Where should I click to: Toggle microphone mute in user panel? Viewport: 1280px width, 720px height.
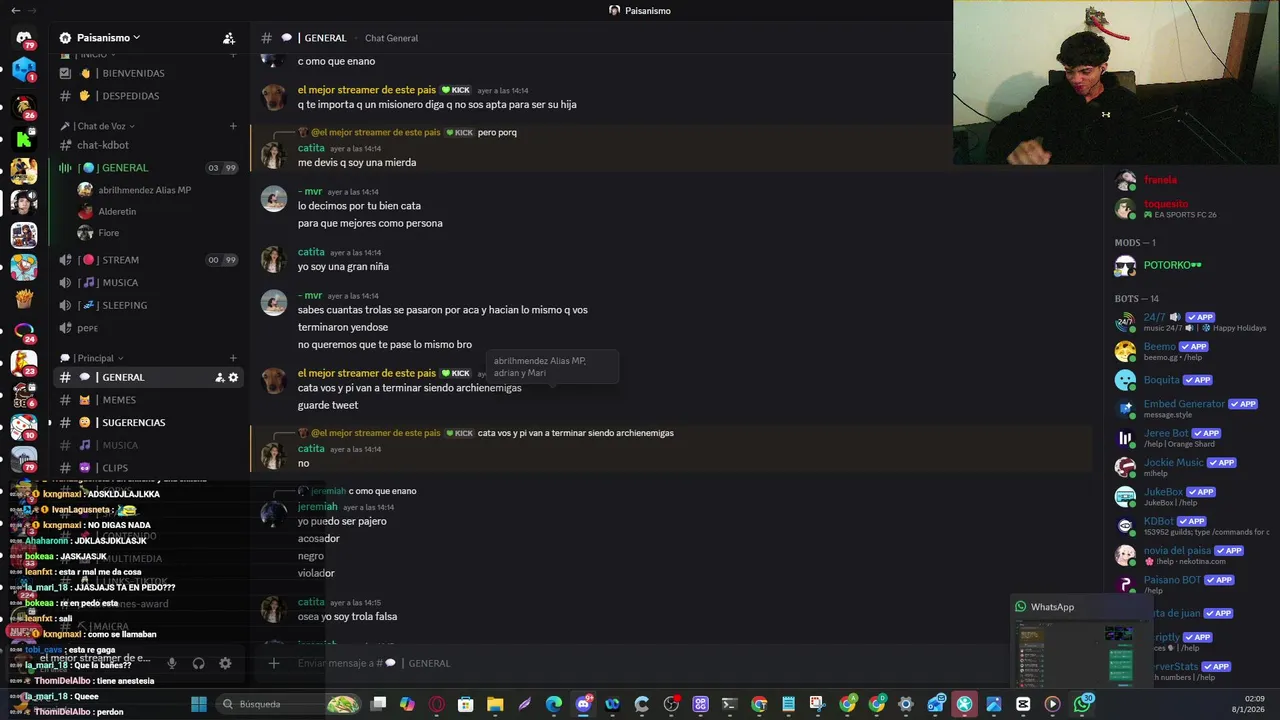172,663
